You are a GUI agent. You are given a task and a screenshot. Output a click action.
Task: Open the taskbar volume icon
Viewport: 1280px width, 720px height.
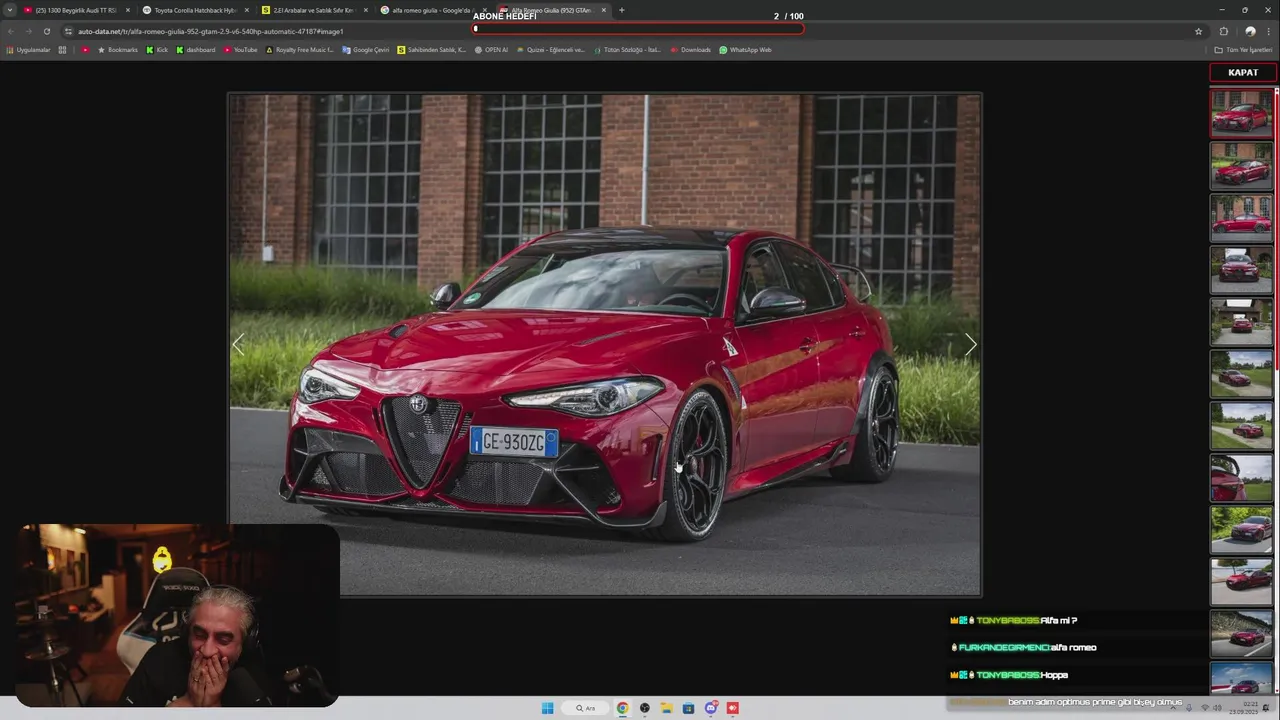coord(1216,708)
